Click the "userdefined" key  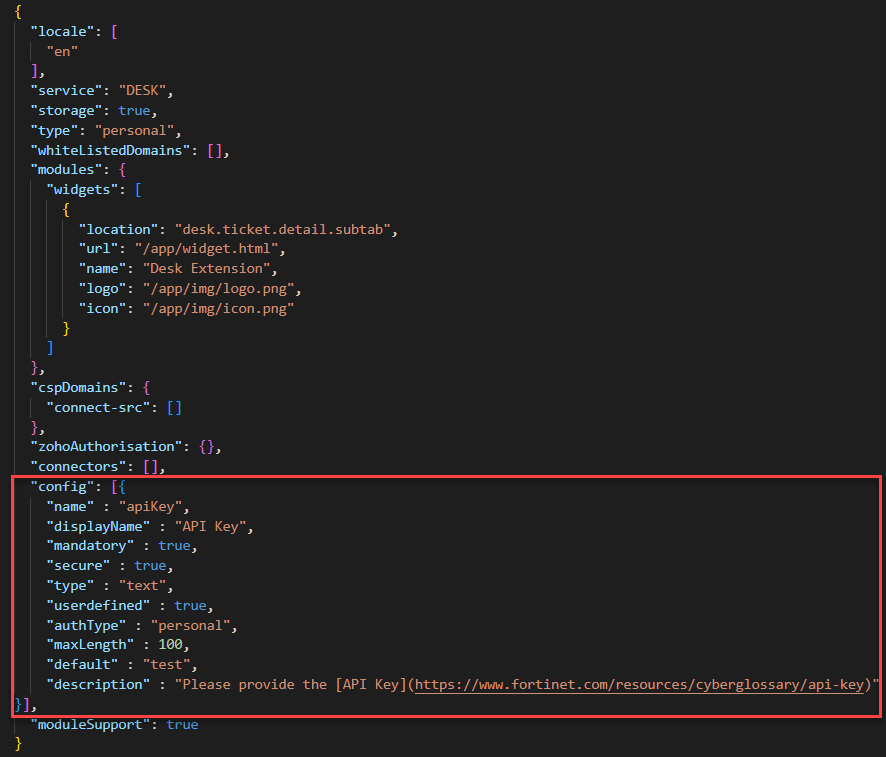point(98,606)
